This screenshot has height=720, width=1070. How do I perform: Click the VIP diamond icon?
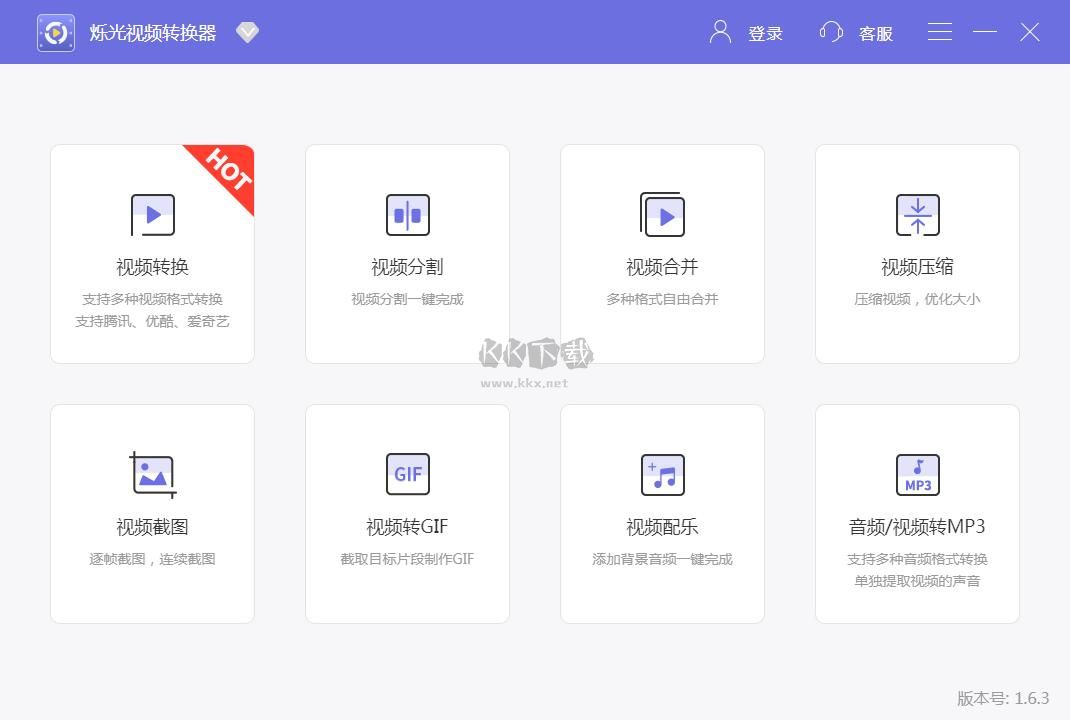coord(247,33)
